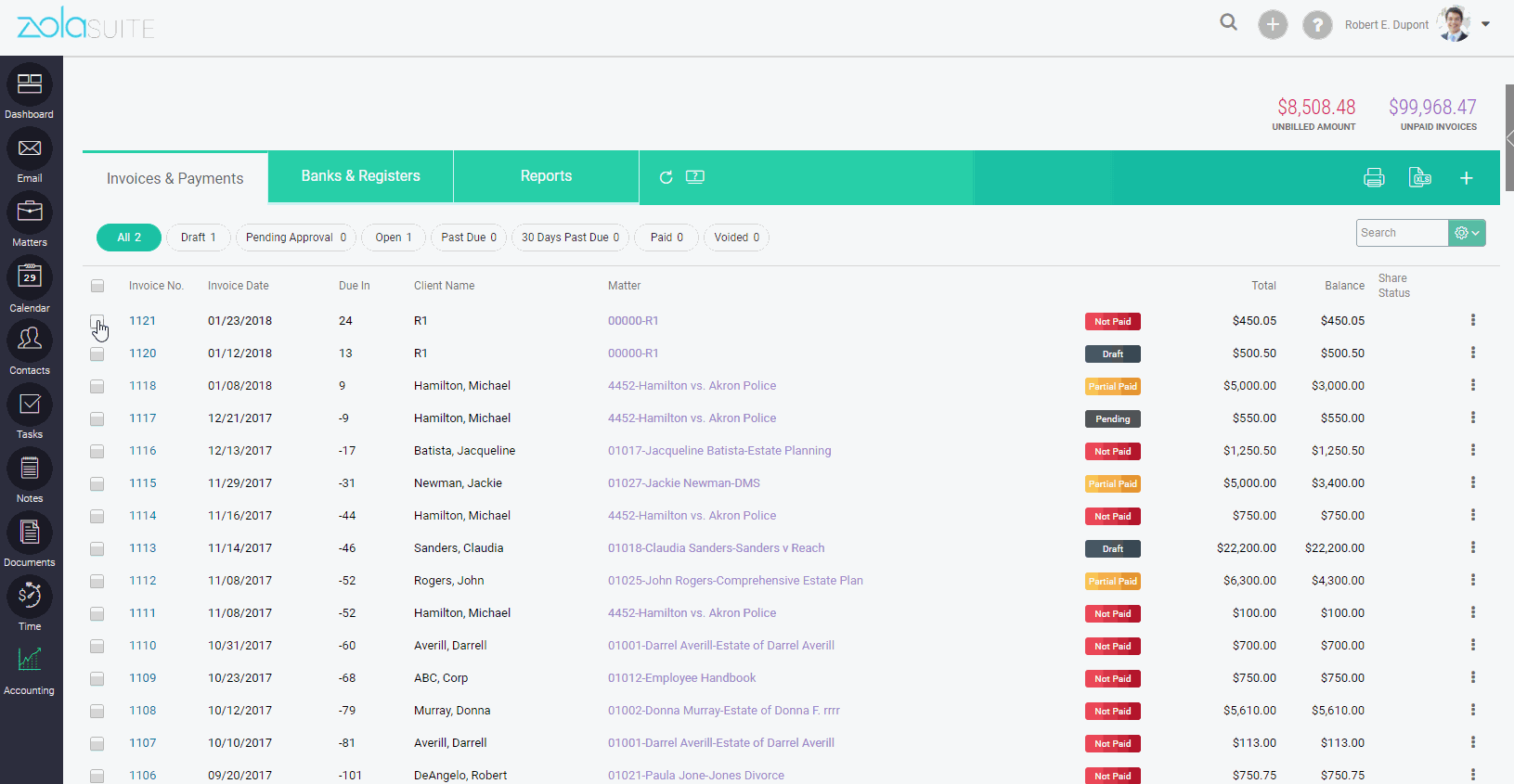The height and width of the screenshot is (784, 1514).
Task: Click the refresh icon in toolbar
Action: [x=666, y=177]
